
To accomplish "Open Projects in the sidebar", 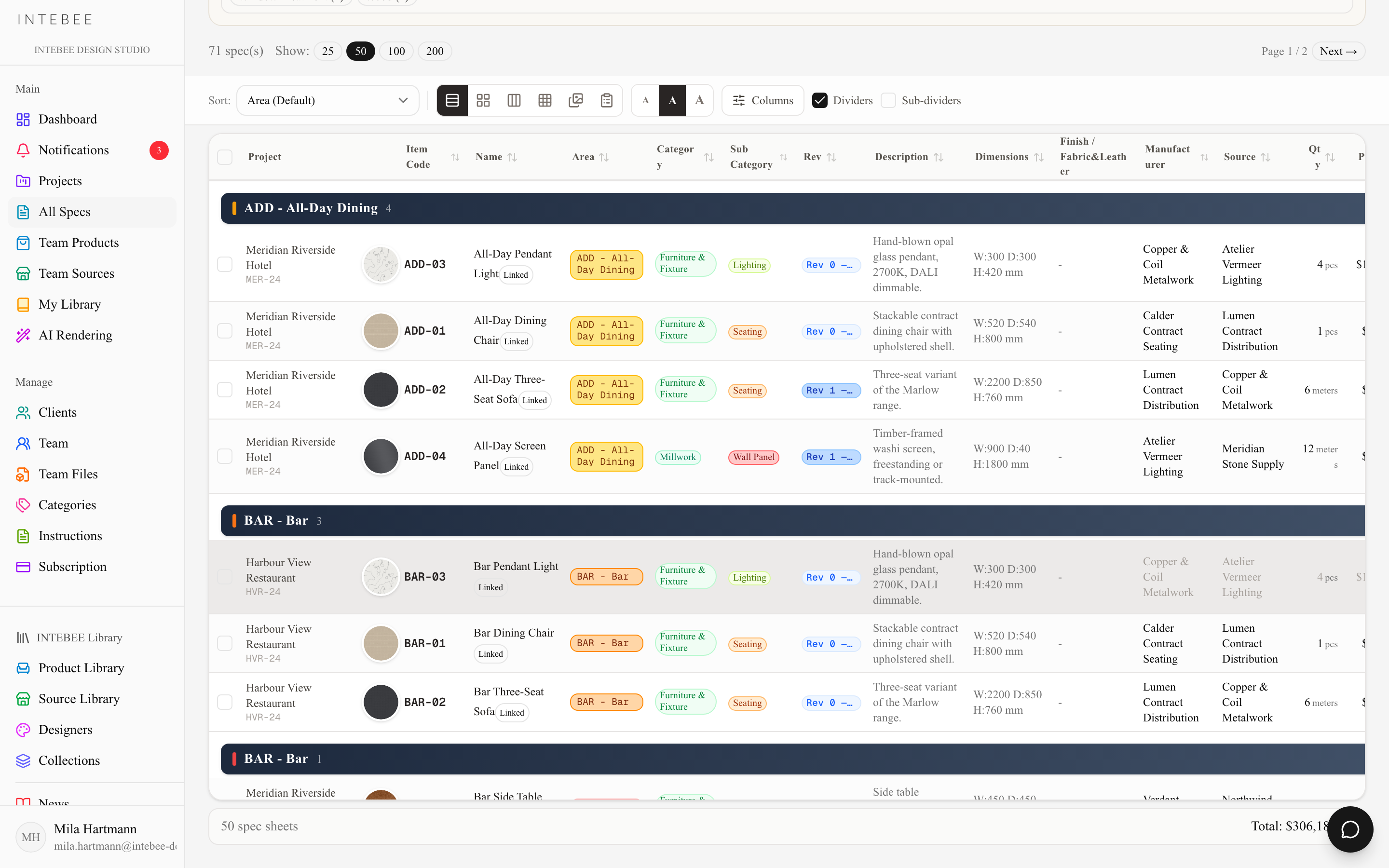I will pos(92,181).
